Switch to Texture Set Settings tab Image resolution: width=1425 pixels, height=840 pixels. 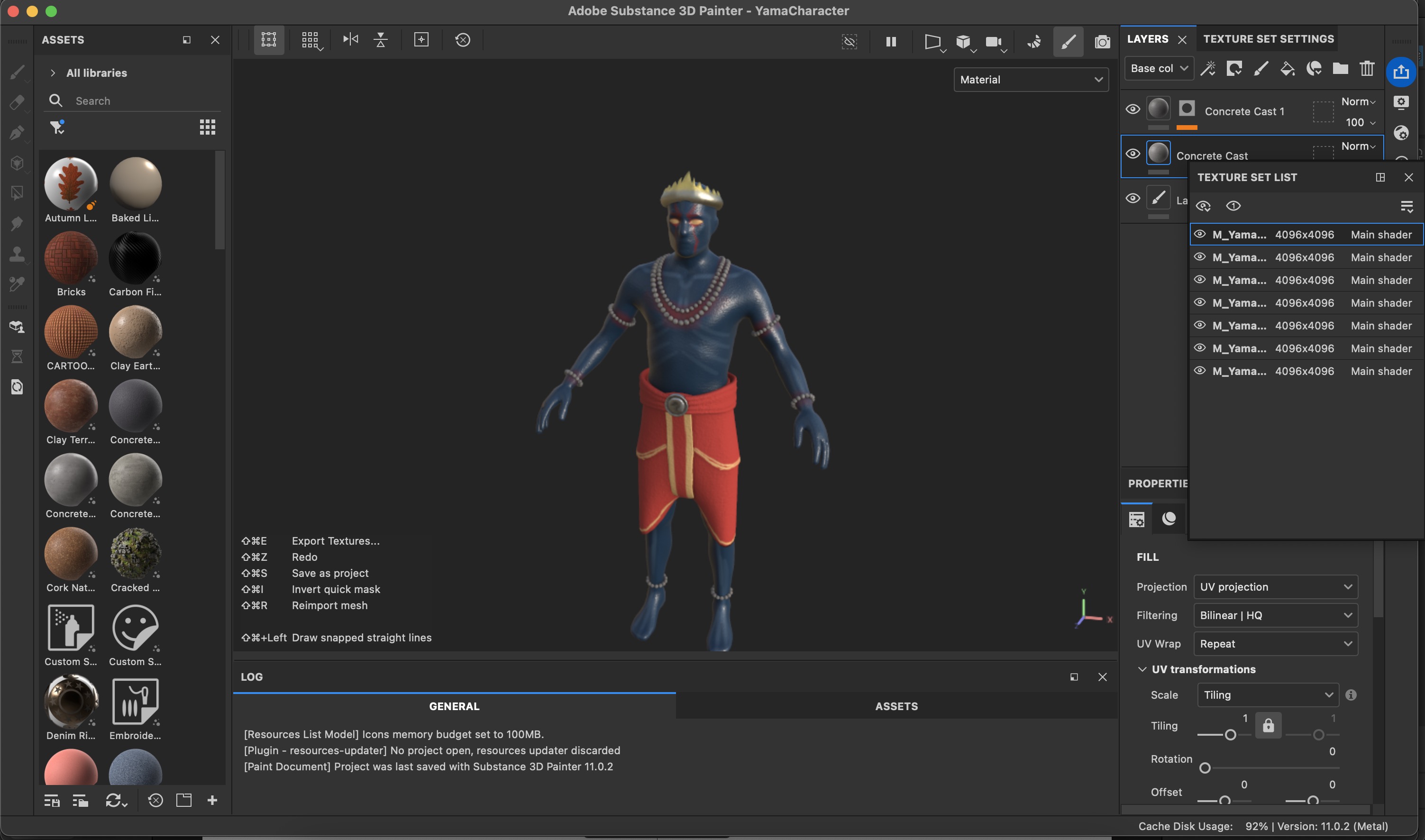click(x=1268, y=39)
